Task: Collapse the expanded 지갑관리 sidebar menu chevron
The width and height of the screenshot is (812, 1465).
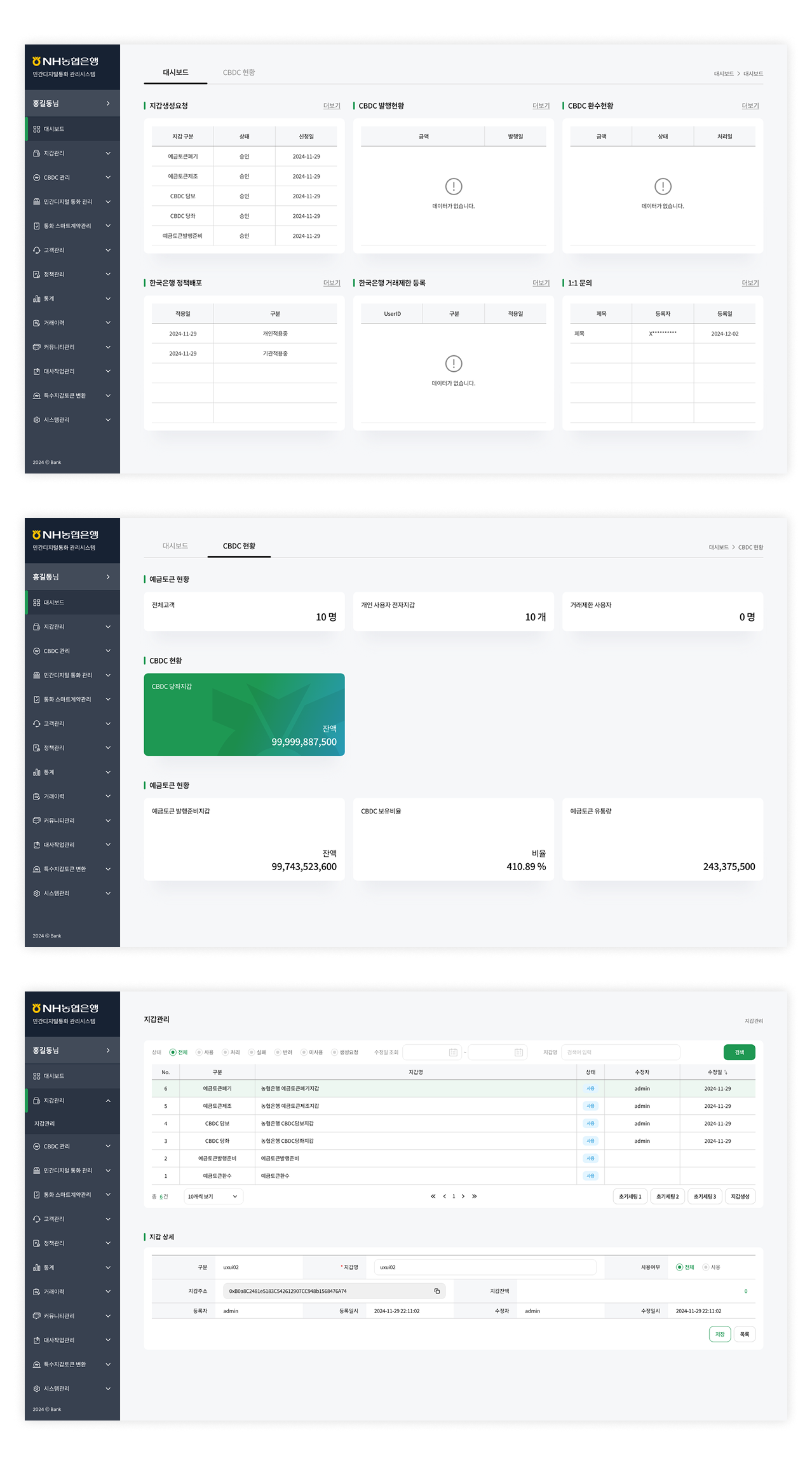Action: (x=108, y=1100)
